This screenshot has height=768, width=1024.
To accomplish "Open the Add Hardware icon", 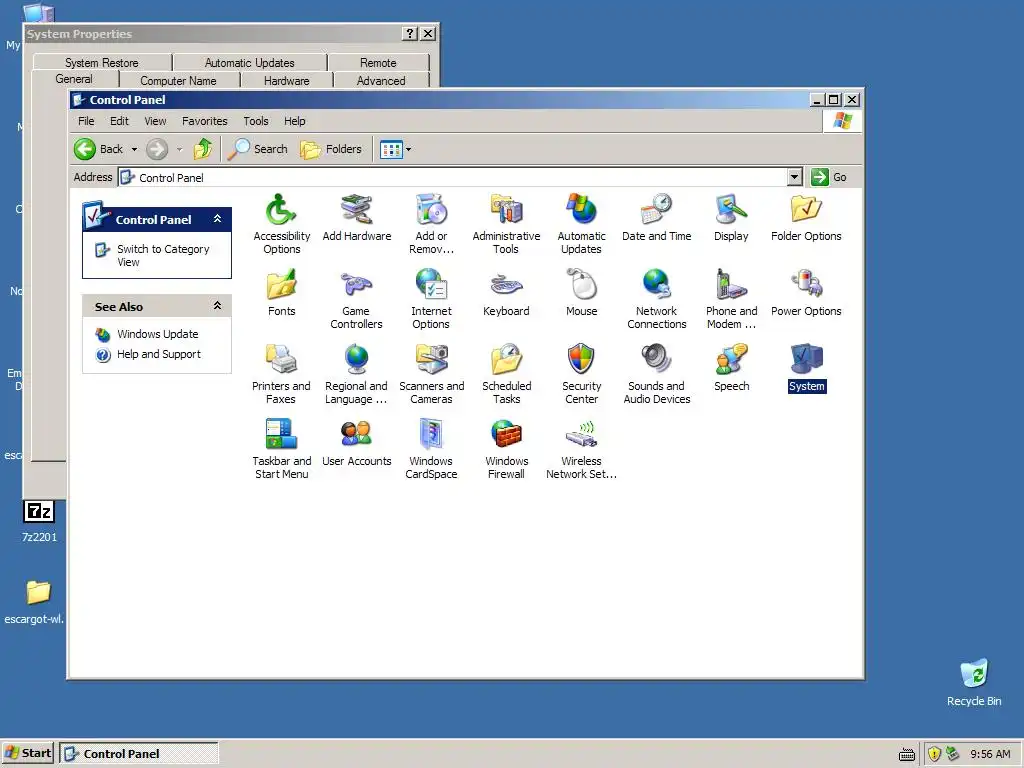I will pyautogui.click(x=357, y=217).
